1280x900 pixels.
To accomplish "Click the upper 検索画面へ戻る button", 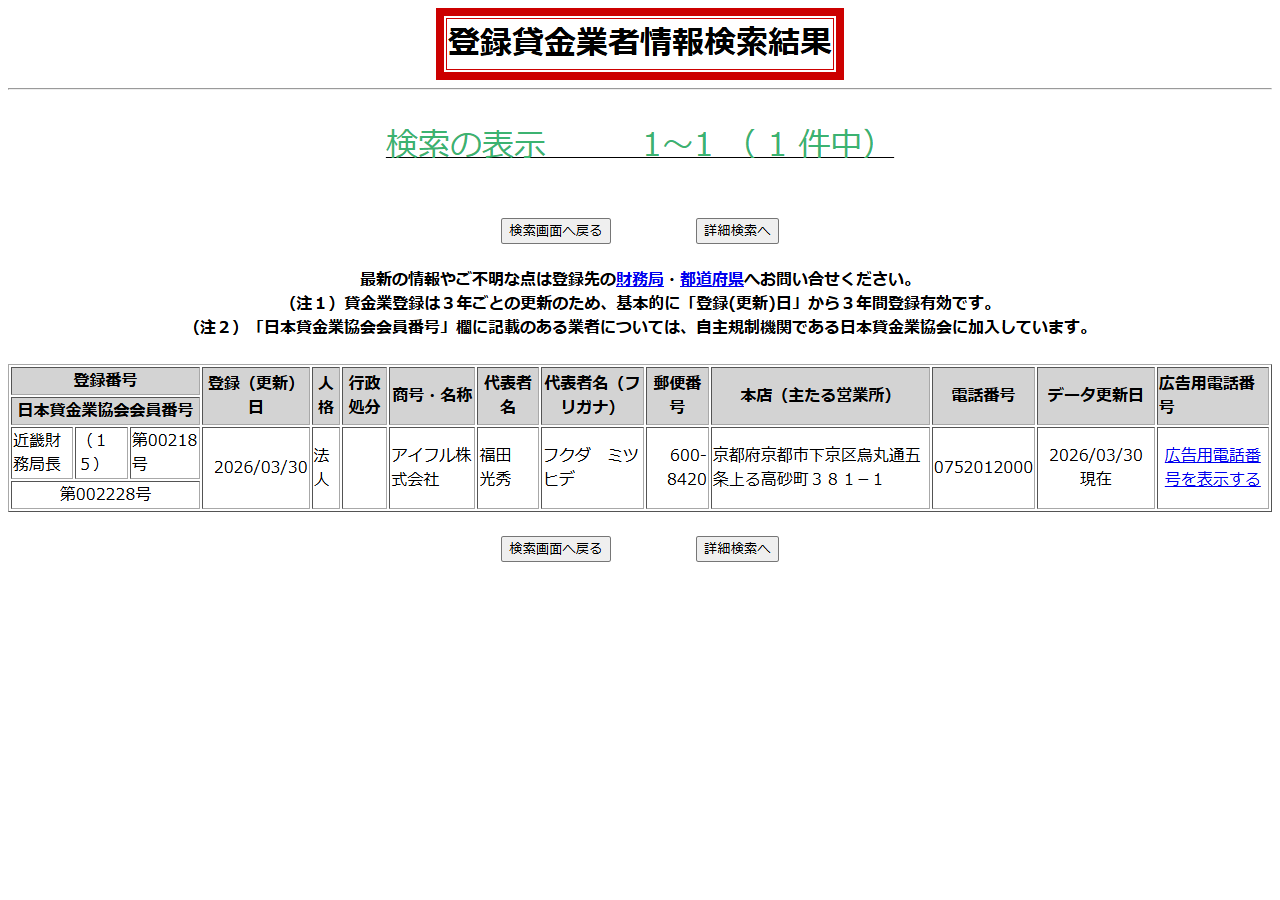I will (x=555, y=231).
